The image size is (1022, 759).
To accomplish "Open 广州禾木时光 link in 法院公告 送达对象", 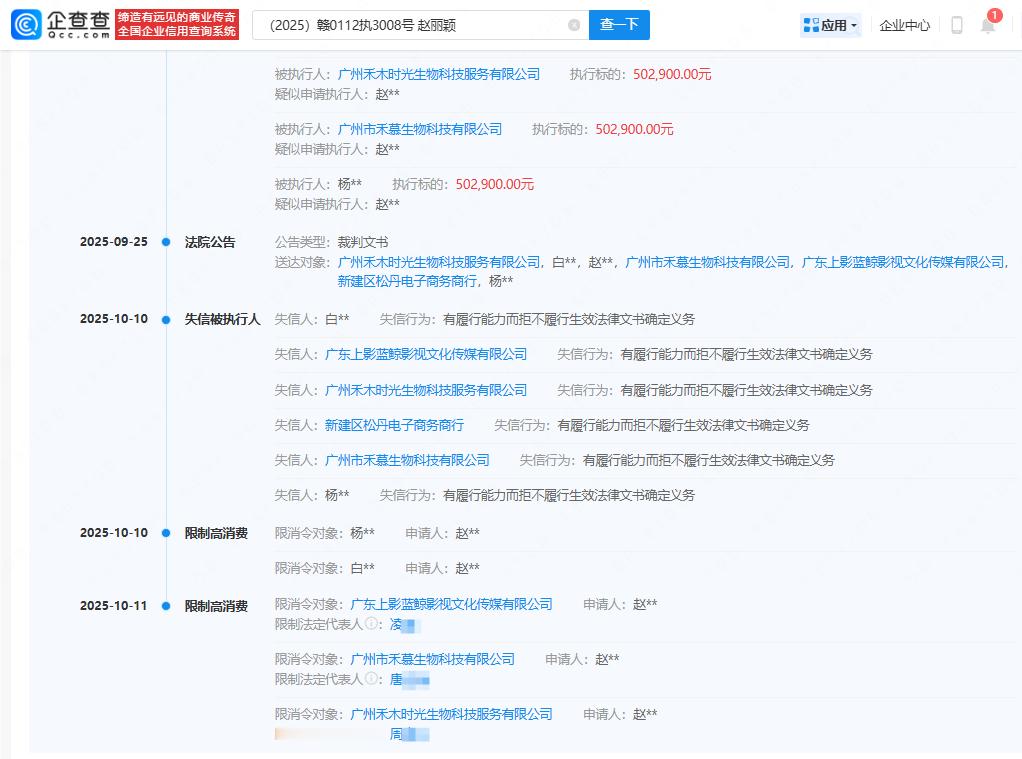I will click(439, 262).
